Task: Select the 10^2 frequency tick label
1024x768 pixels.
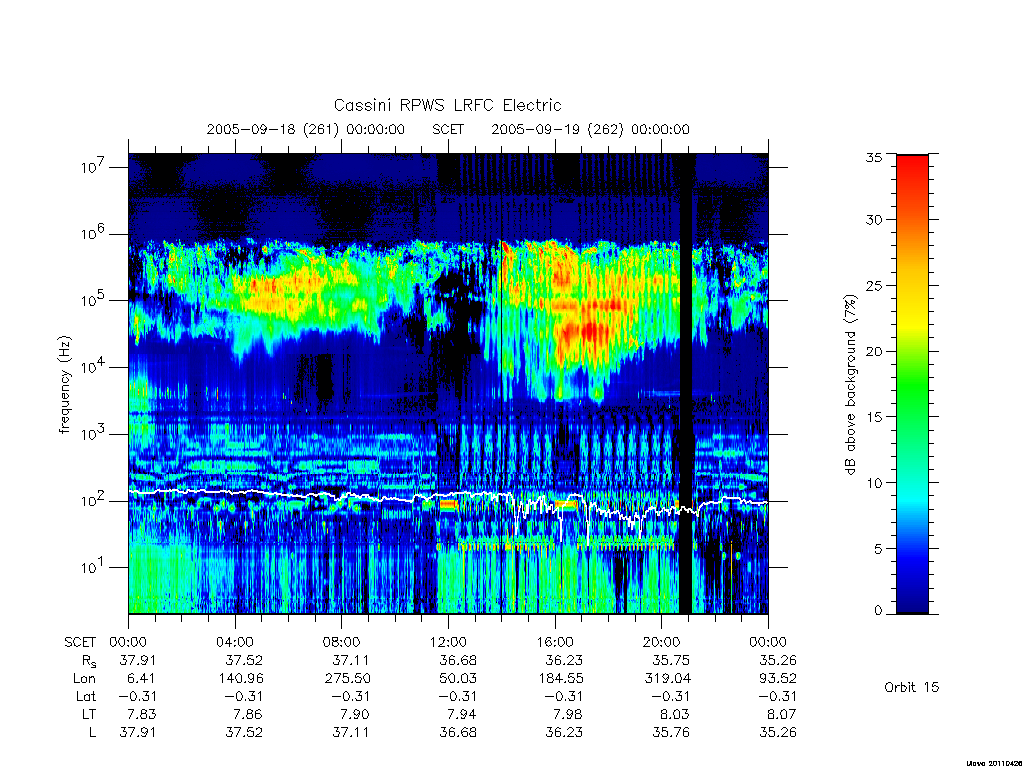Action: 93,501
